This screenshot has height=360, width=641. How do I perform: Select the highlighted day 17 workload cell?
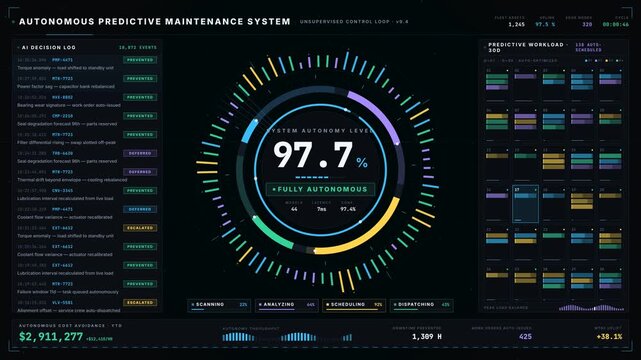[525, 203]
